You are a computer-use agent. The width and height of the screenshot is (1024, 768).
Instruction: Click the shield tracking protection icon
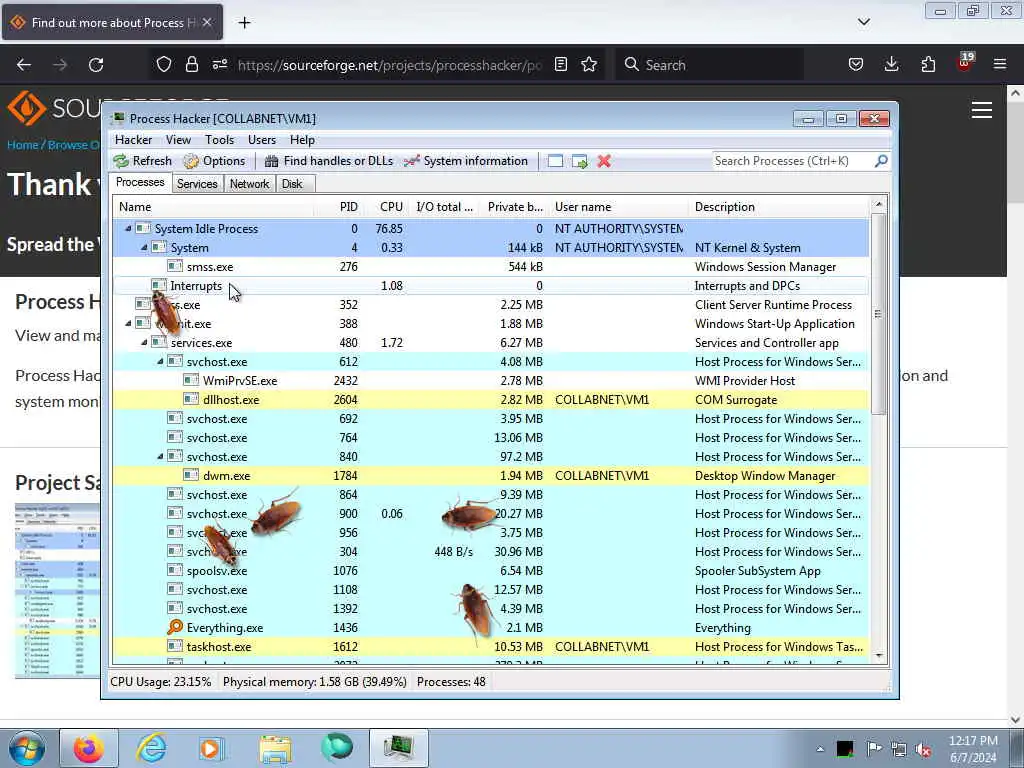click(x=164, y=65)
